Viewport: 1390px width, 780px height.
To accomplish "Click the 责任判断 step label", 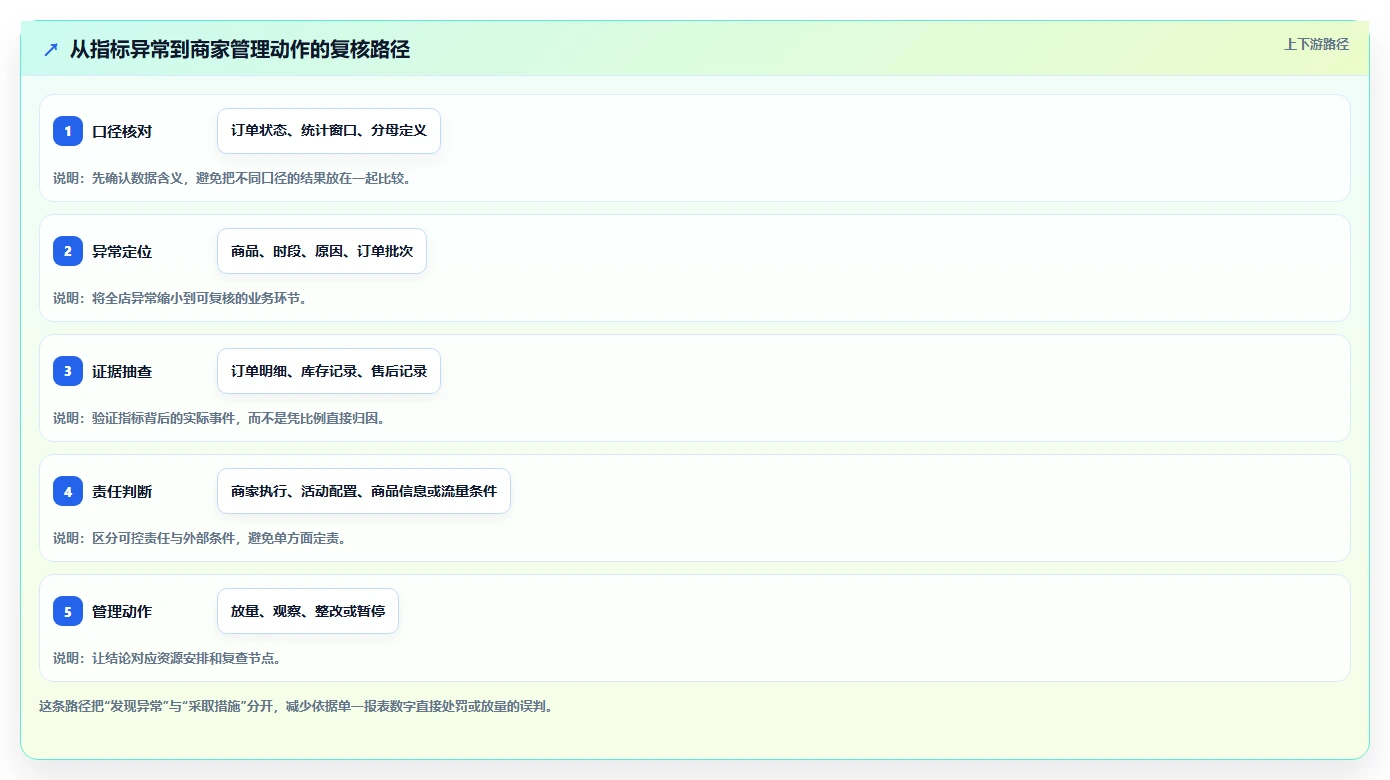I will [x=122, y=491].
